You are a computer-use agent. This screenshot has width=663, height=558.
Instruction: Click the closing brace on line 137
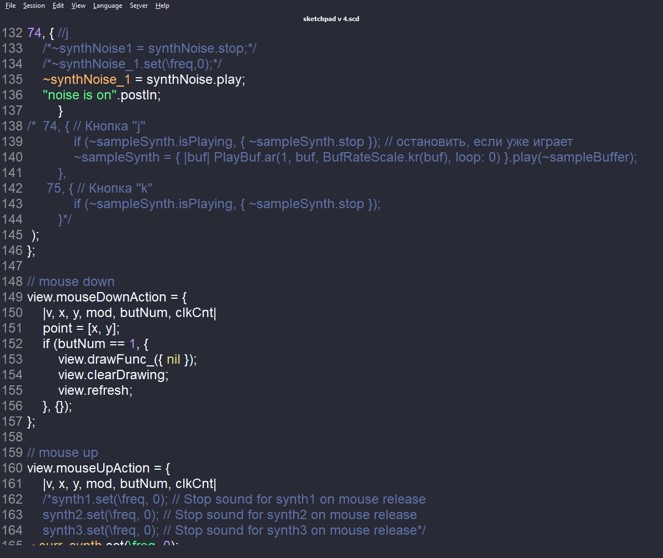point(60,111)
